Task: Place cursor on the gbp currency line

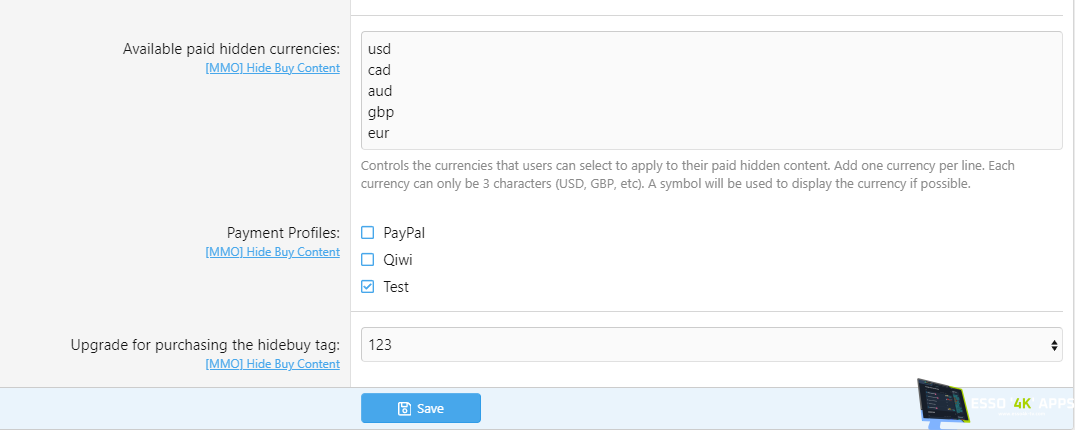Action: (381, 112)
